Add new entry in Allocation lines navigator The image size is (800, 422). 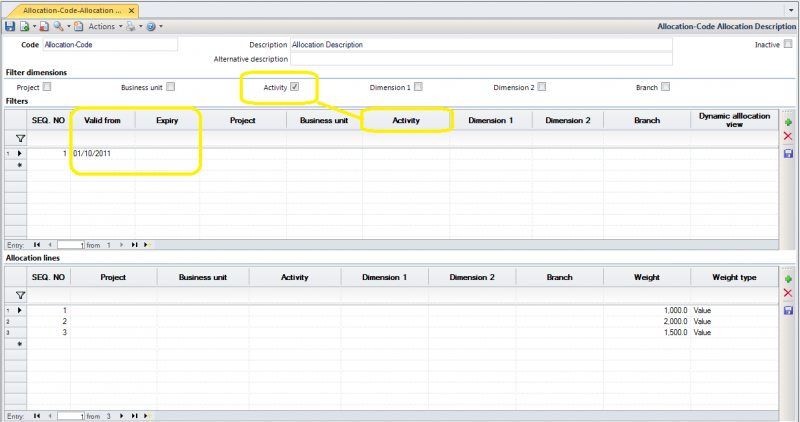click(x=147, y=416)
